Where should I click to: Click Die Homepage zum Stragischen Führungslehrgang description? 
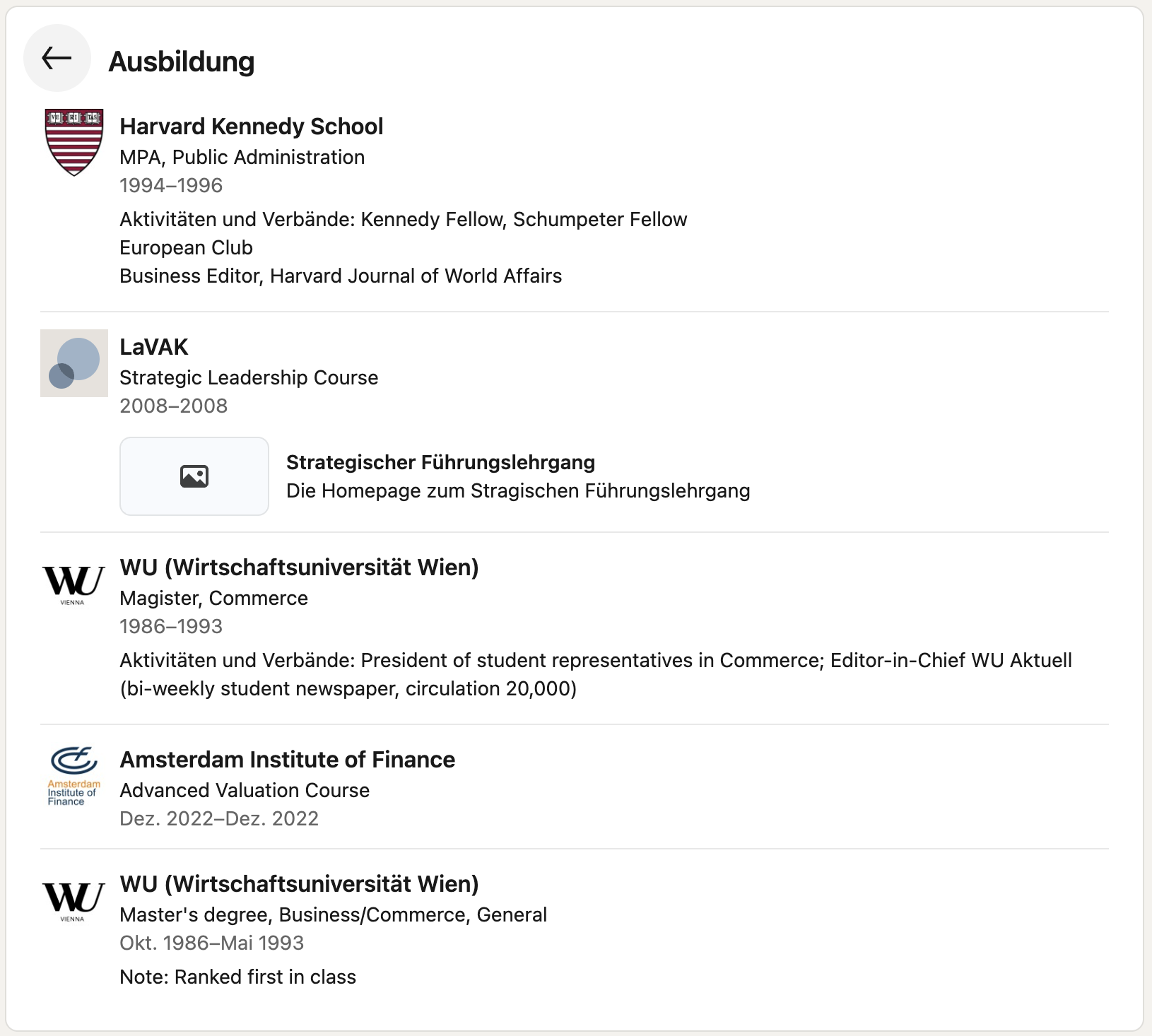[519, 490]
